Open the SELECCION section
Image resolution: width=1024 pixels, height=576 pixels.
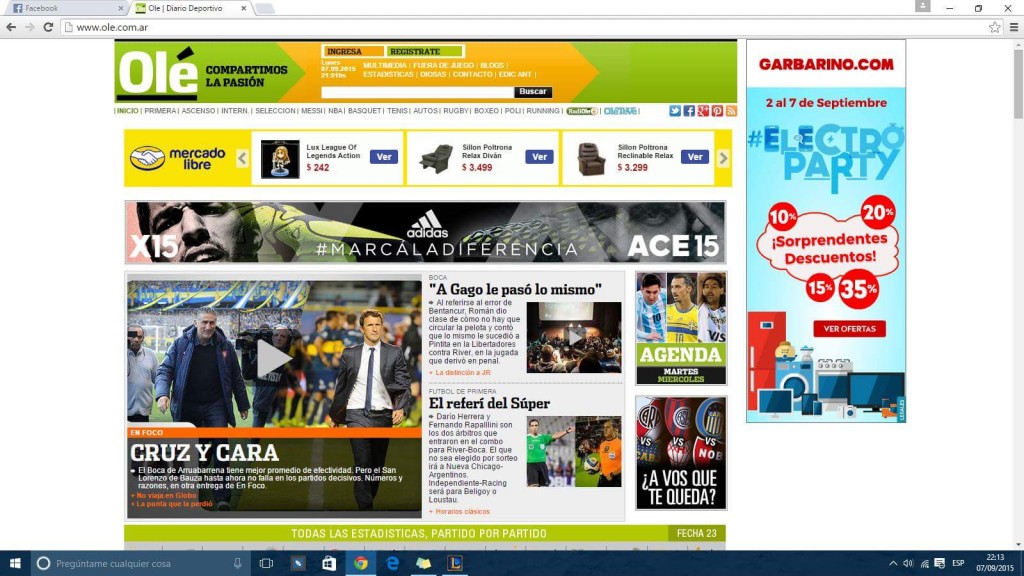275,111
